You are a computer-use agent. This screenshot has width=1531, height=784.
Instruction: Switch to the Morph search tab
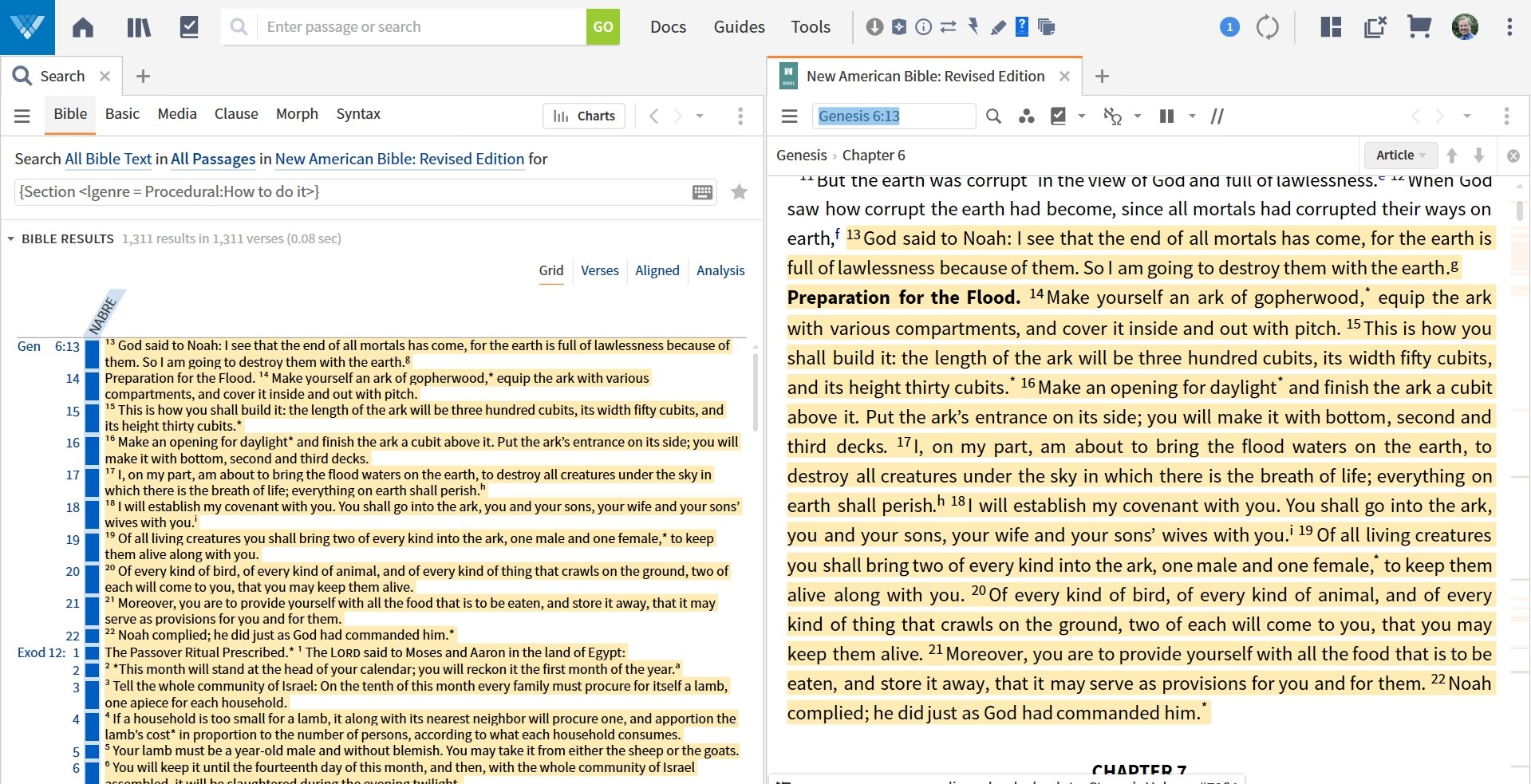[297, 114]
